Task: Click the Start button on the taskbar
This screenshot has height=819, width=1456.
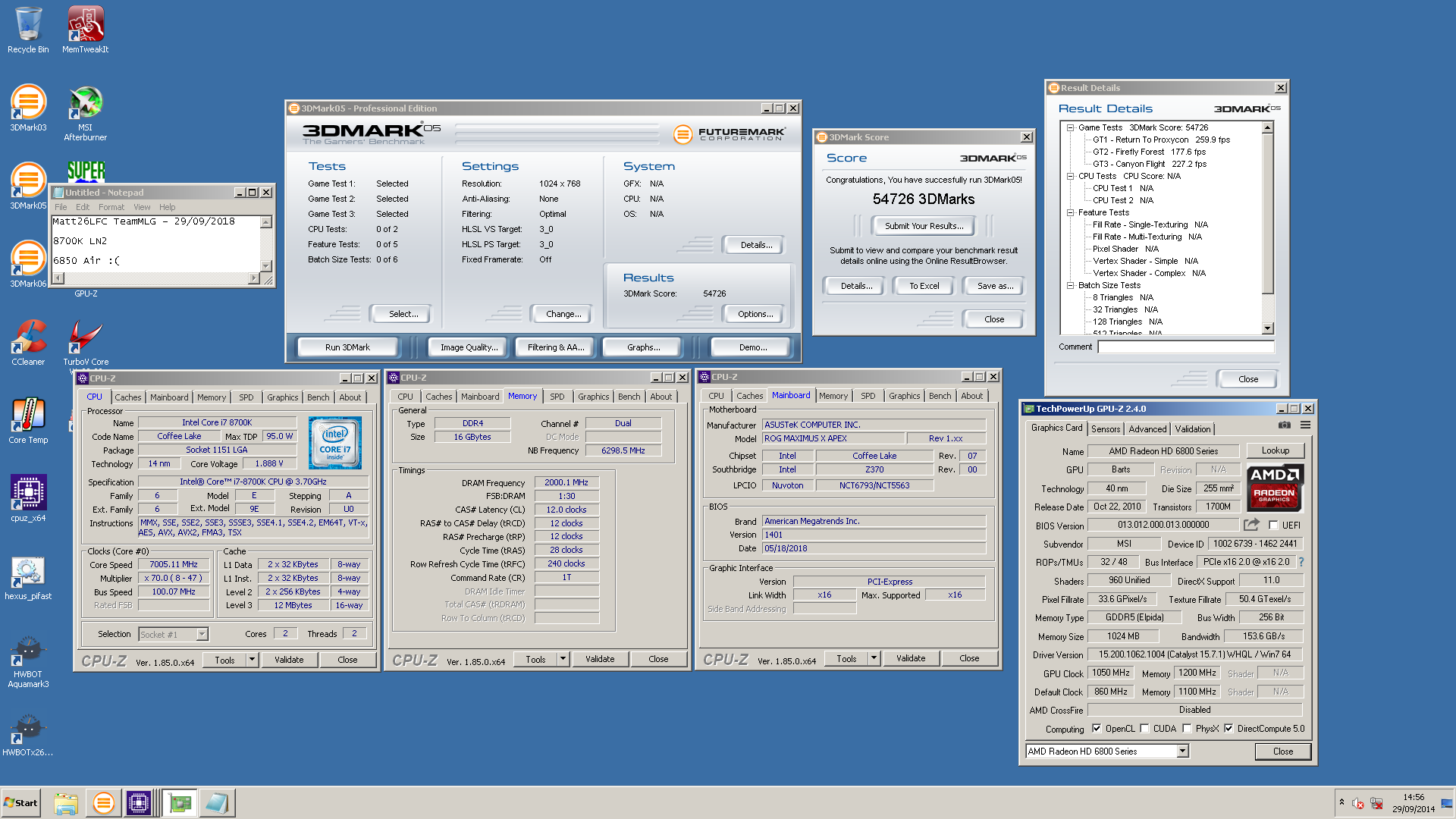Action: coord(20,803)
